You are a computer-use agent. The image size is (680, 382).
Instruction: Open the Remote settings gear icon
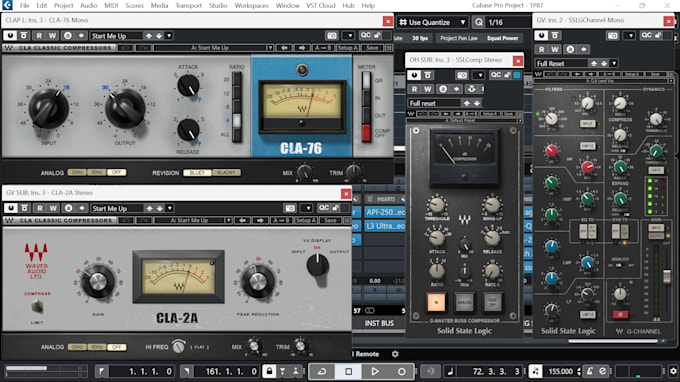[395, 354]
